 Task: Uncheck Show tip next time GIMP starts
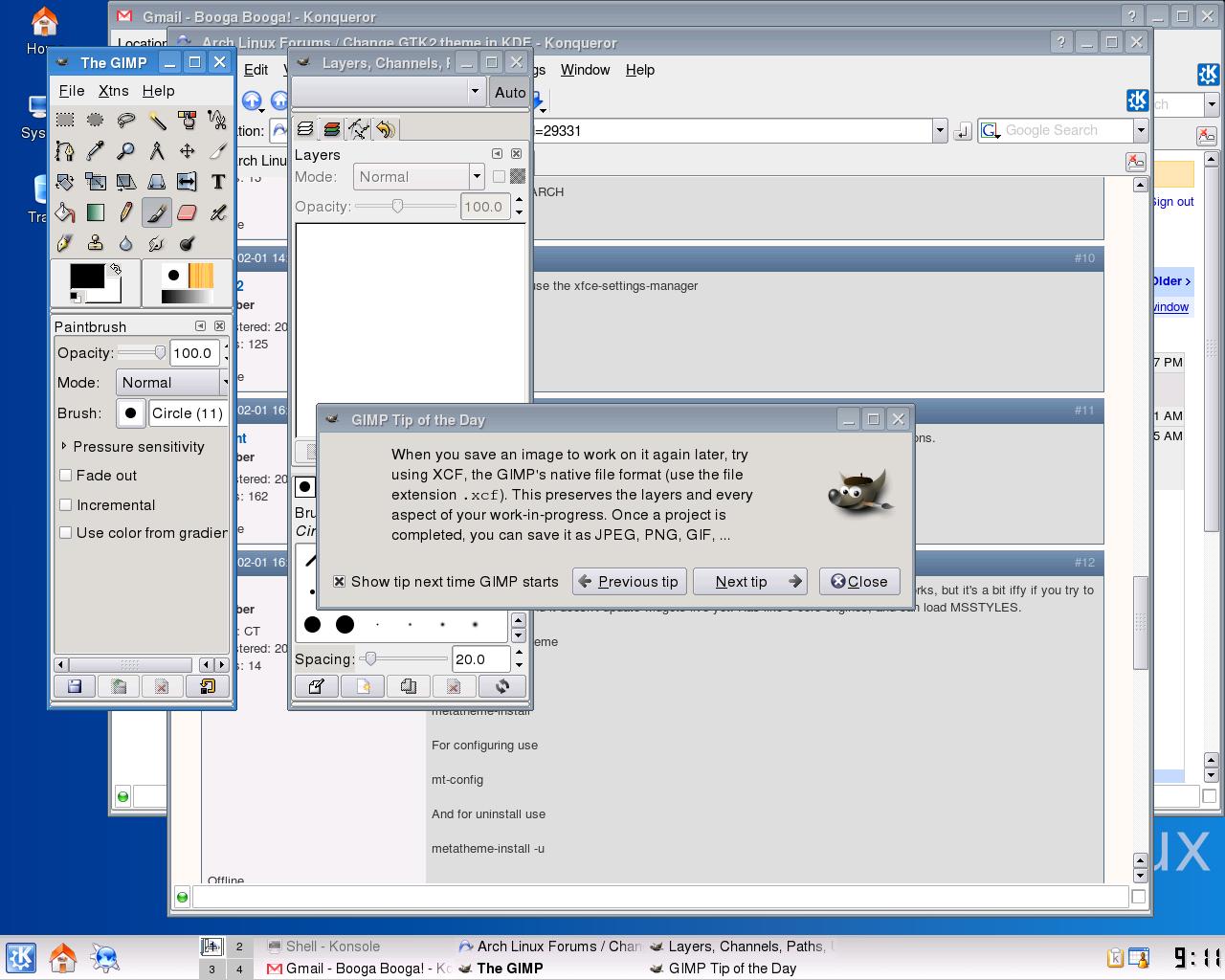pyautogui.click(x=339, y=581)
